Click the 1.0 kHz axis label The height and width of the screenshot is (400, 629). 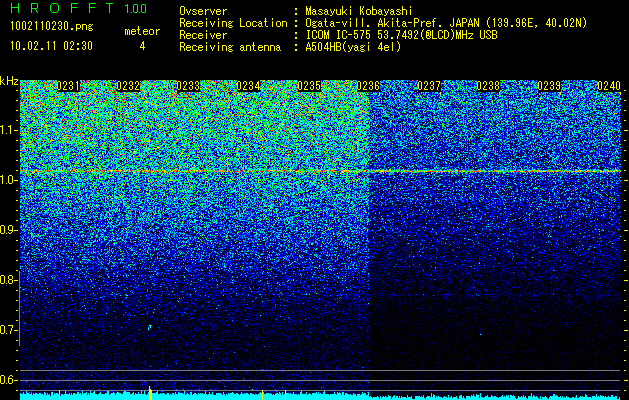pos(8,181)
